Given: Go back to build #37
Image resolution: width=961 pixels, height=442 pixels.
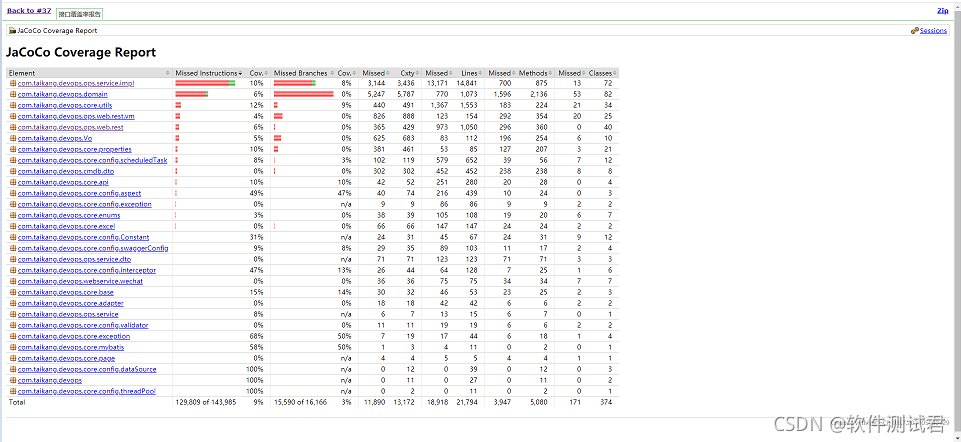Looking at the screenshot, I should point(29,10).
